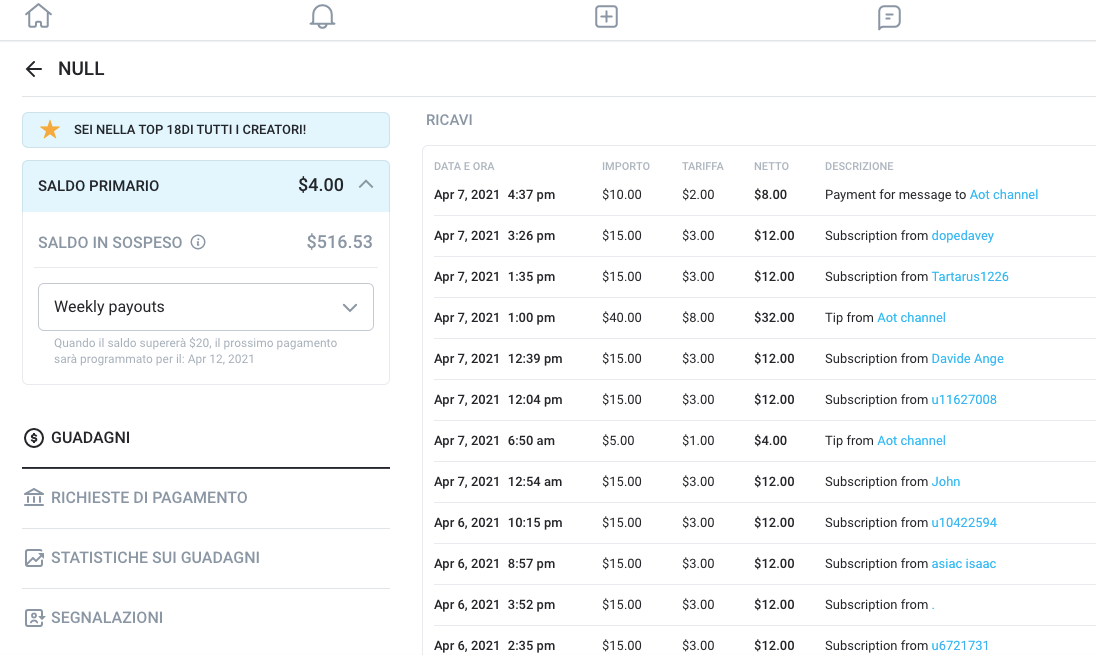The image size is (1096, 655).
Task: Open the notifications bell
Action: point(322,16)
